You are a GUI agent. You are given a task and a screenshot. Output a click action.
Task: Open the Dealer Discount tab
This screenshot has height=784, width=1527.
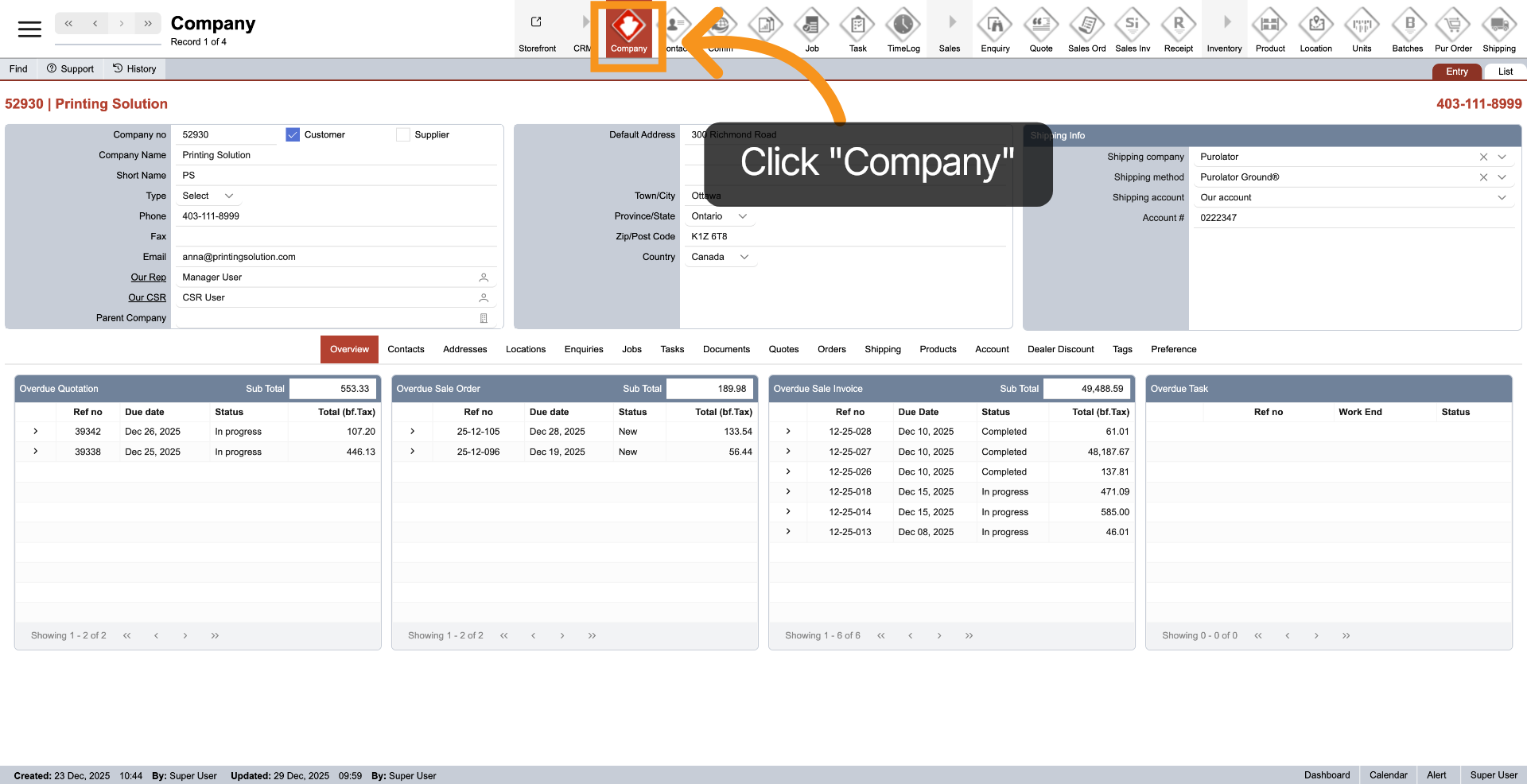click(1060, 350)
